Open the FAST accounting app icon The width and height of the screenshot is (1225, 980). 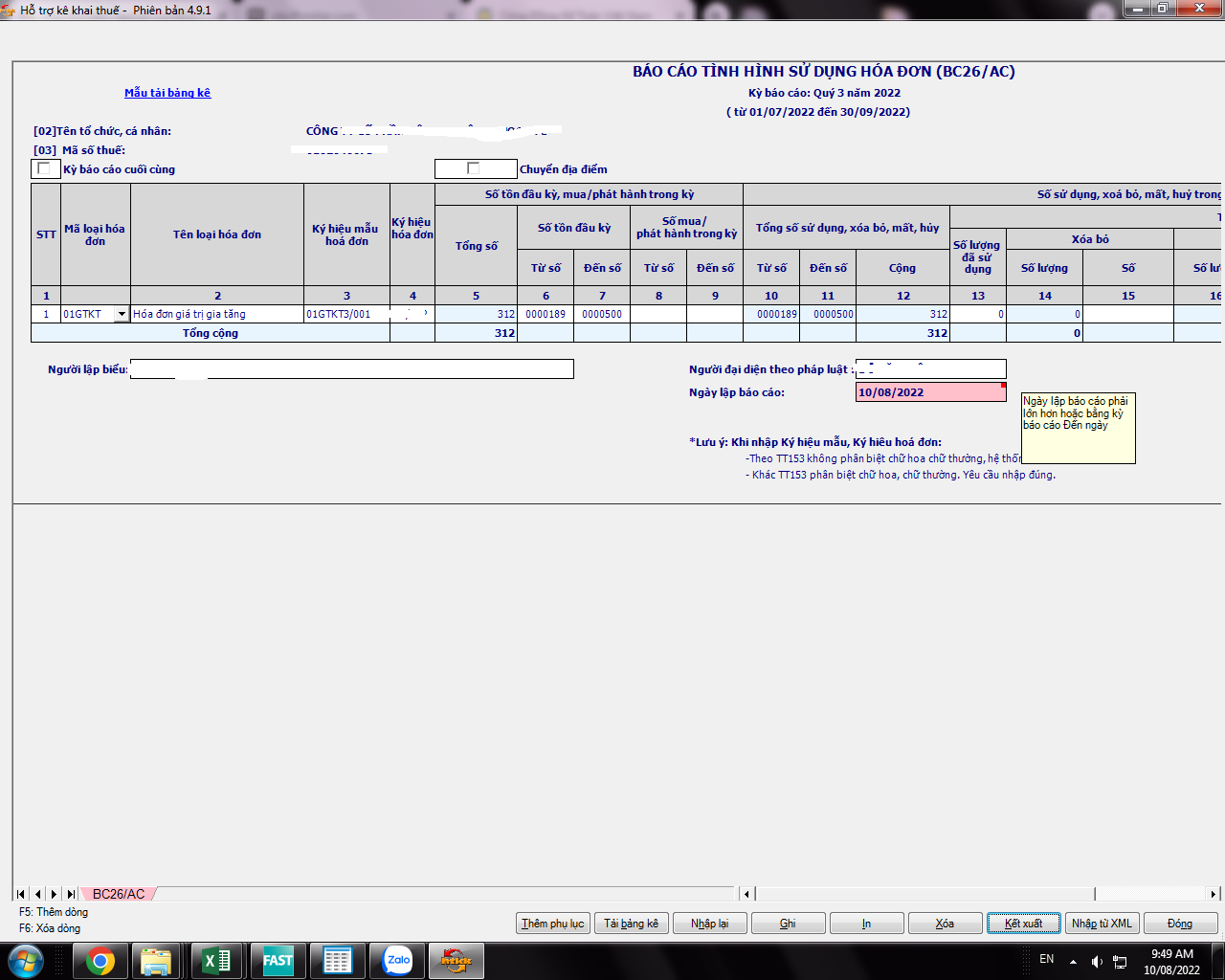(278, 960)
